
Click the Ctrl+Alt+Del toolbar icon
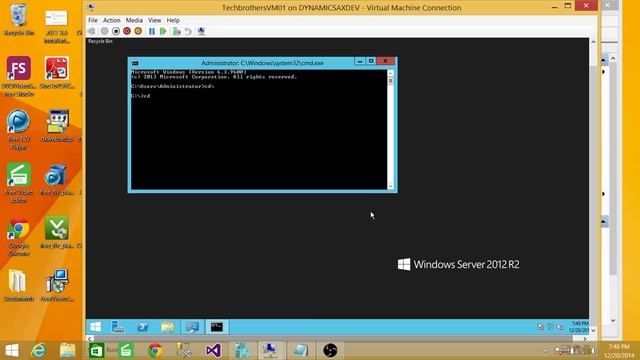92,31
